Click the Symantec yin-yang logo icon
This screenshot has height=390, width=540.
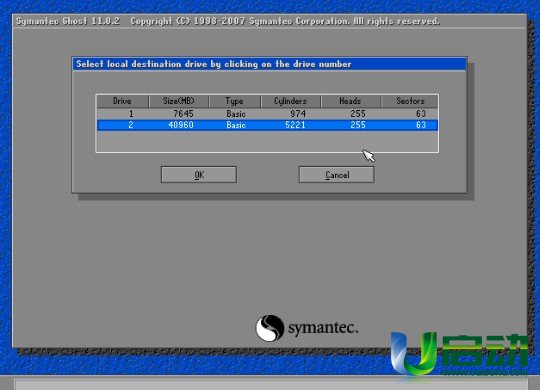point(270,328)
